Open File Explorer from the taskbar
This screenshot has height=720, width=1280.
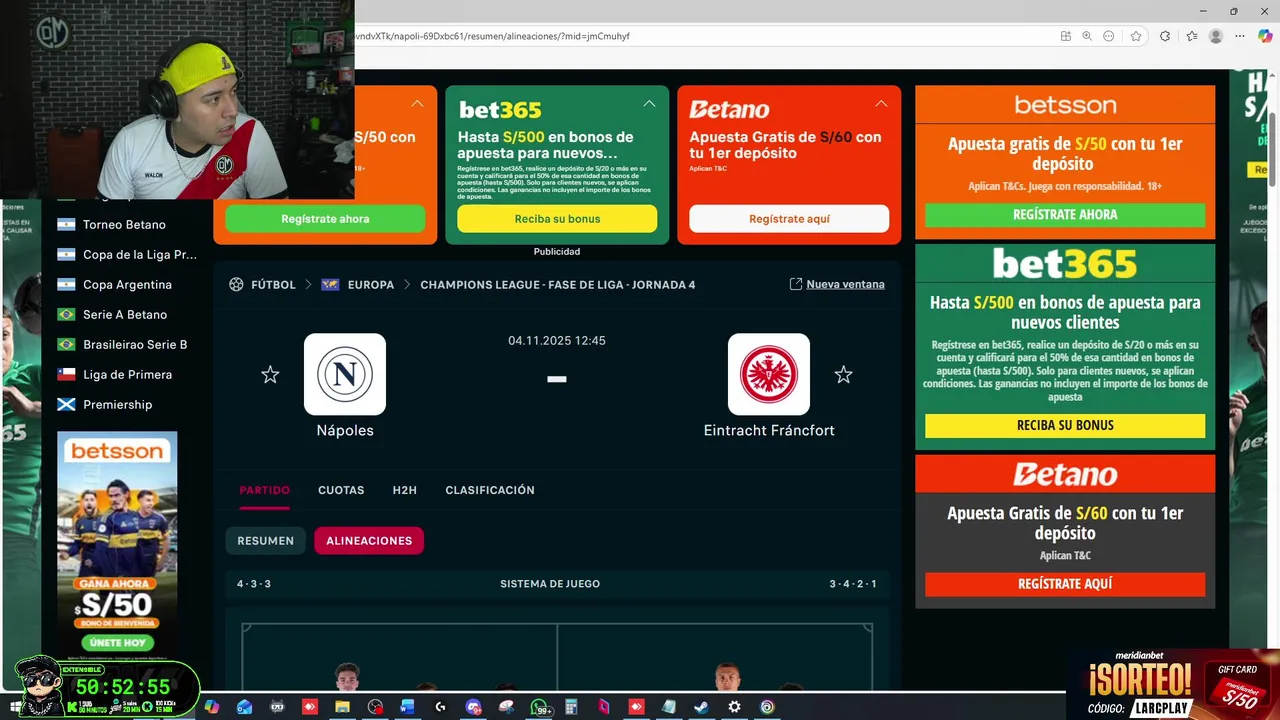[x=342, y=707]
